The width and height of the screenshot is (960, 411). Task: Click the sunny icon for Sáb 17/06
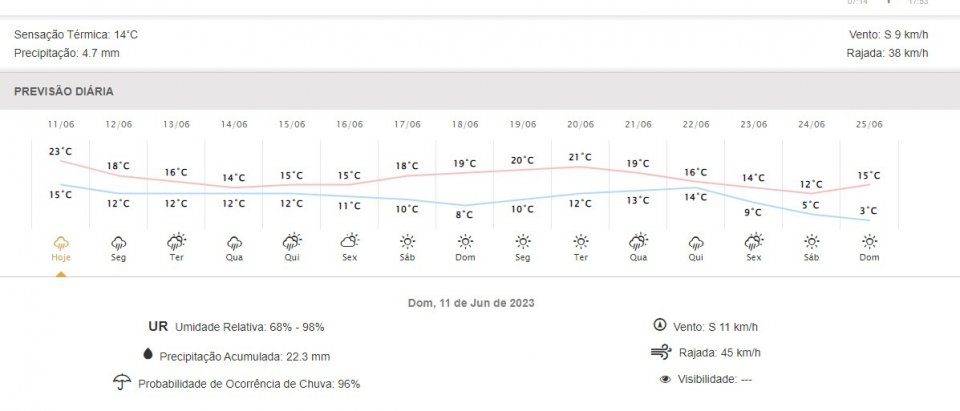(407, 241)
